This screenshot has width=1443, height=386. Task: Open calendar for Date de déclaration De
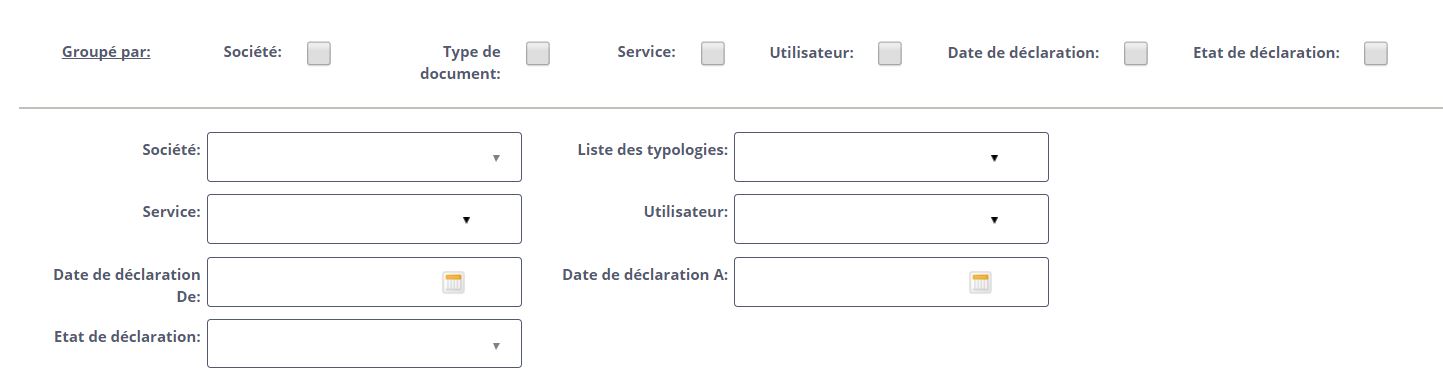[453, 282]
